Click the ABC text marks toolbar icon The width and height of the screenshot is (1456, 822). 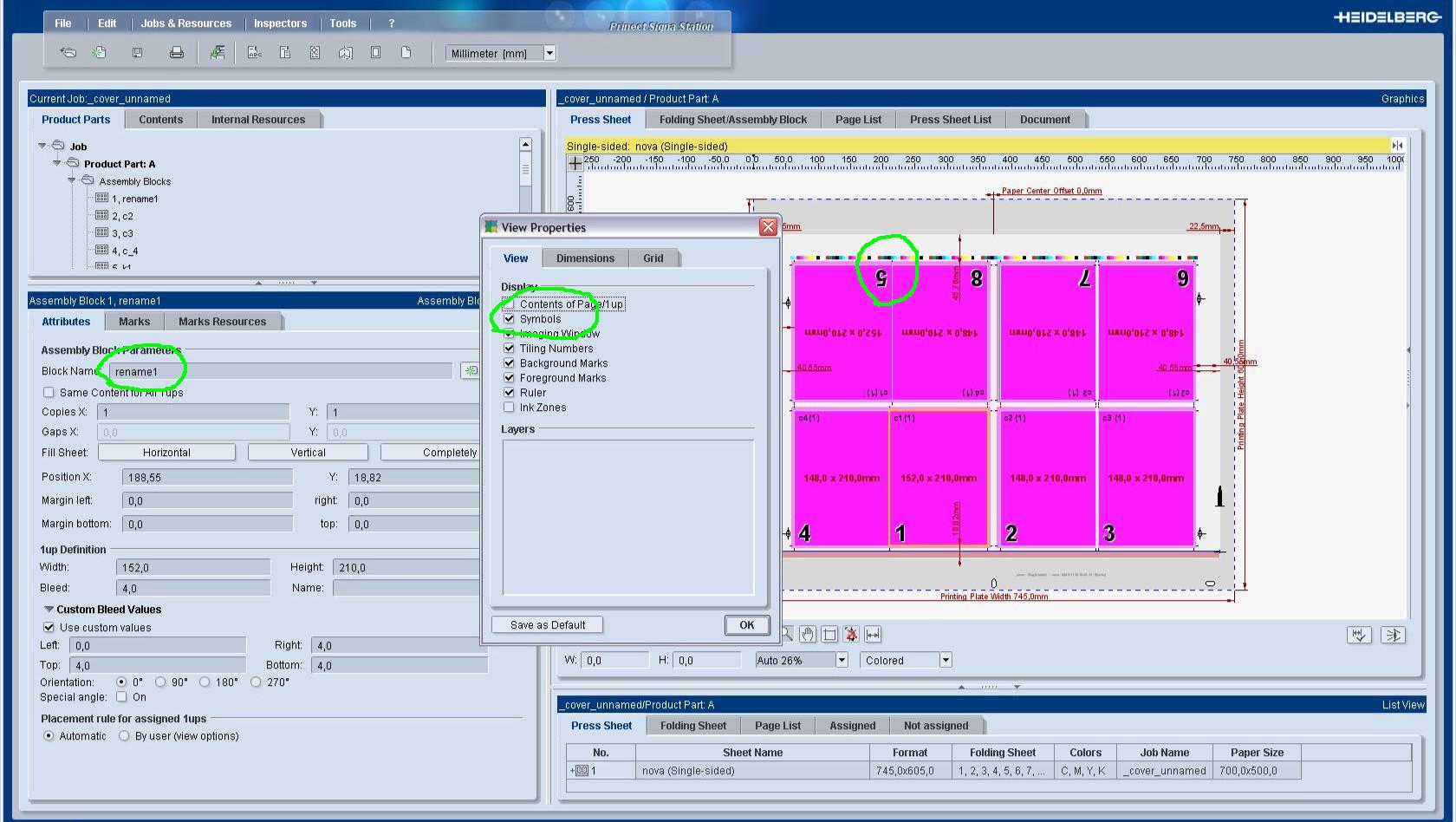pos(255,53)
